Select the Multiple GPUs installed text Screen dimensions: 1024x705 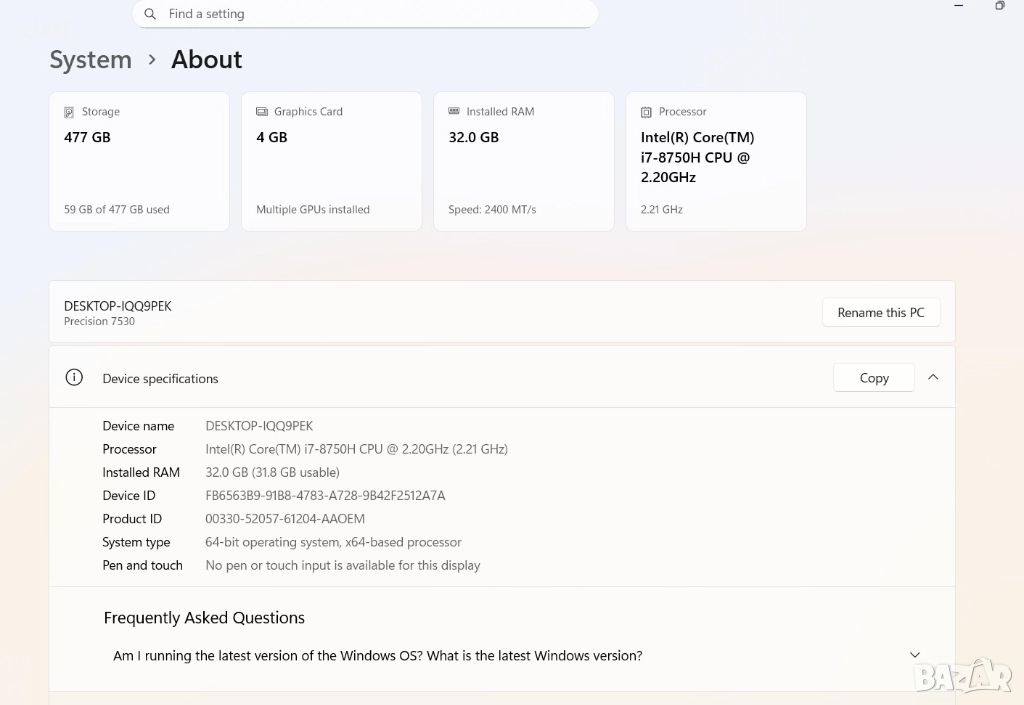click(x=313, y=210)
